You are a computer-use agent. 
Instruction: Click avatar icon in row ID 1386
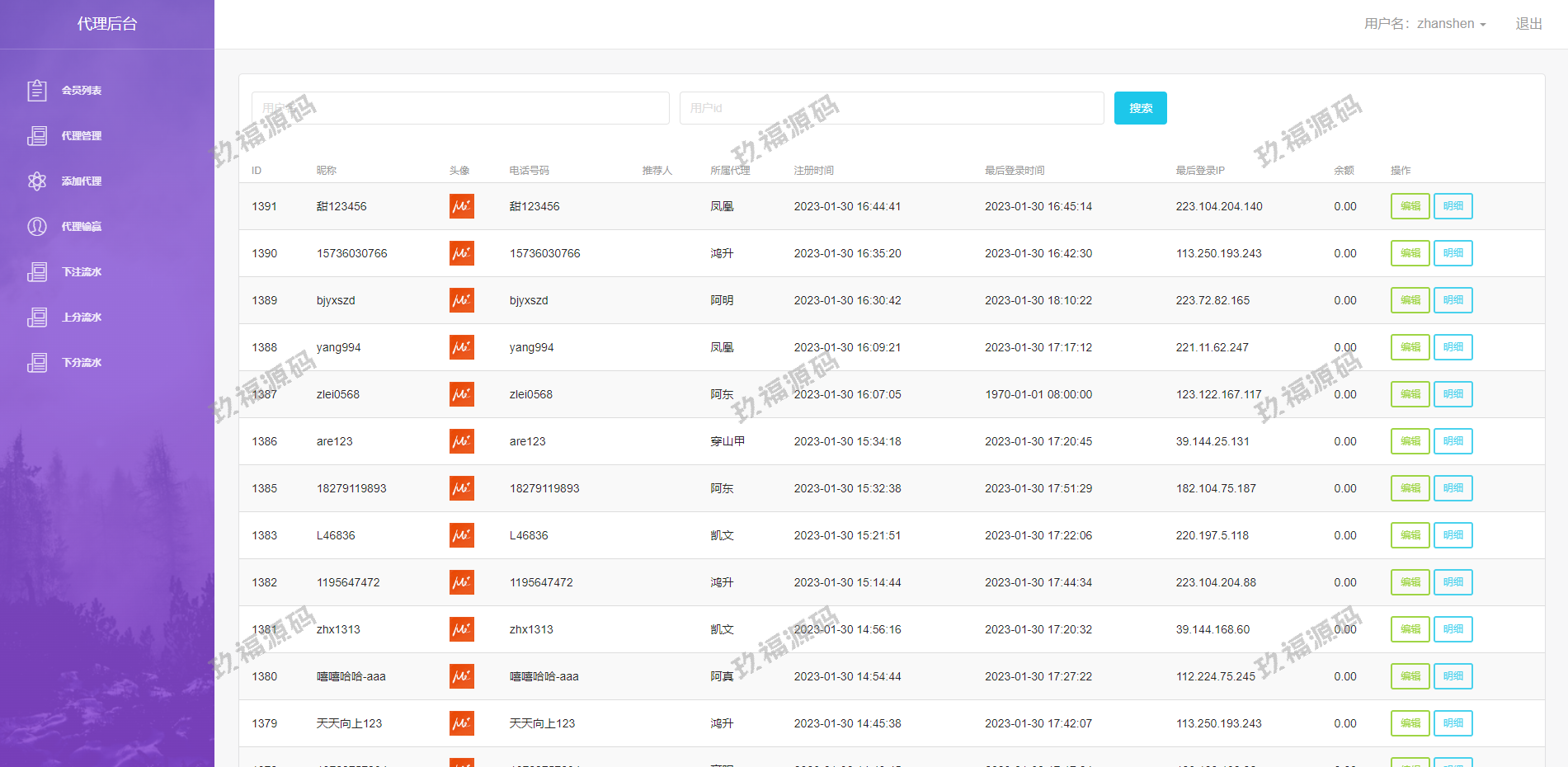(462, 441)
